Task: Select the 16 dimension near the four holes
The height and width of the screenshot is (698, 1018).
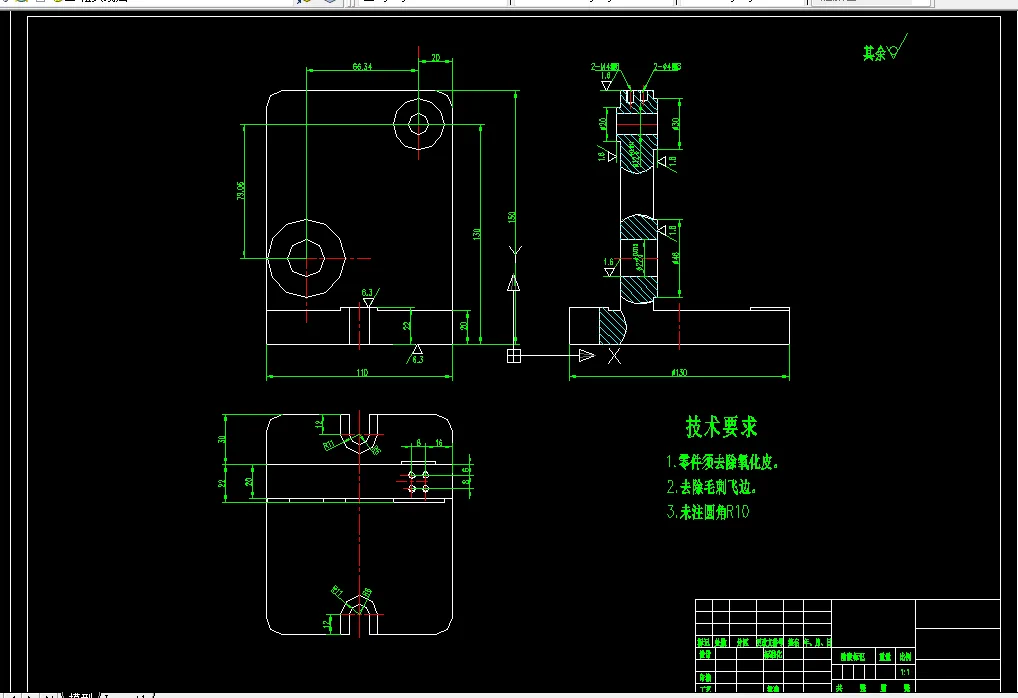Action: click(439, 443)
